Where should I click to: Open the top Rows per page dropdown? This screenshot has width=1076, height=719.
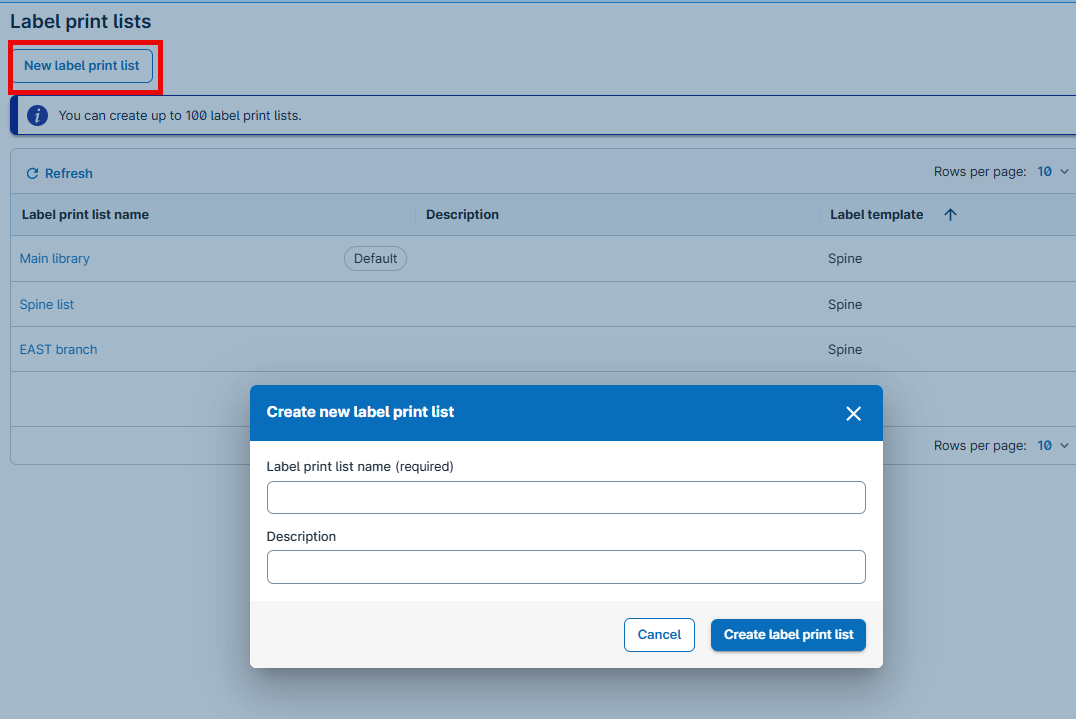click(1052, 172)
